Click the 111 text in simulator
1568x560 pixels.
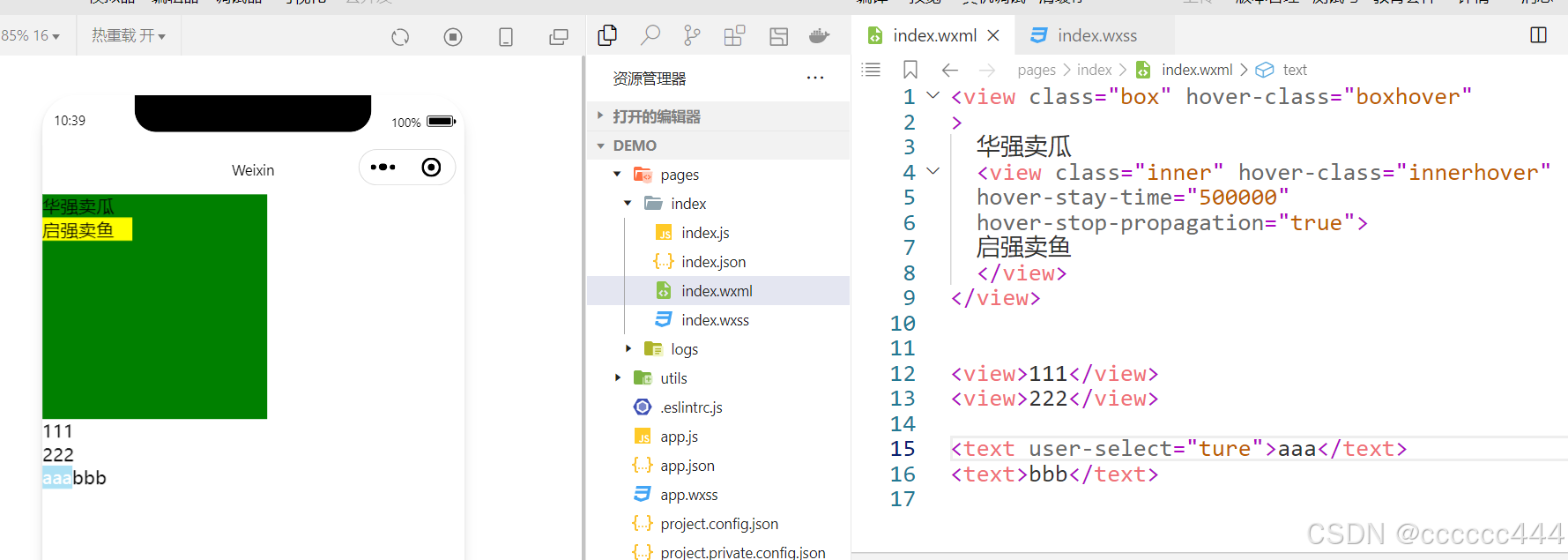58,431
